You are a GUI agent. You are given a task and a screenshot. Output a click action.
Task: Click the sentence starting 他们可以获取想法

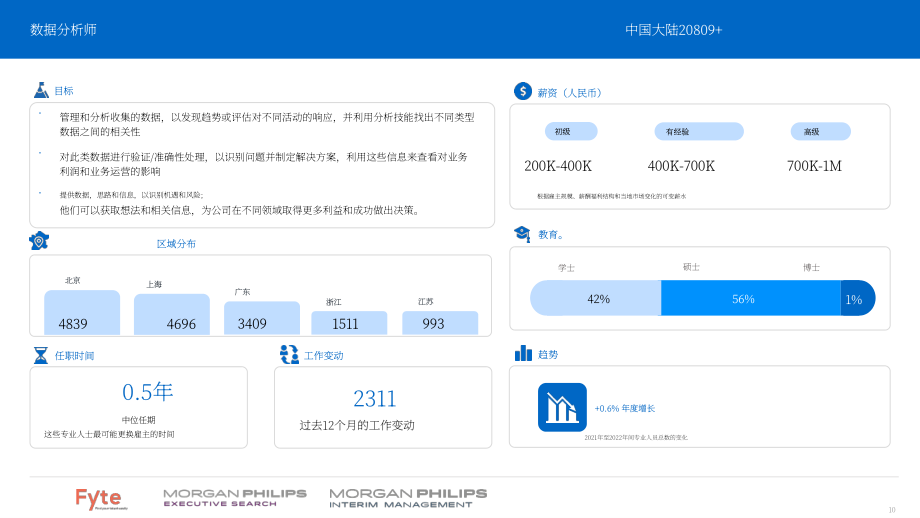pos(241,210)
